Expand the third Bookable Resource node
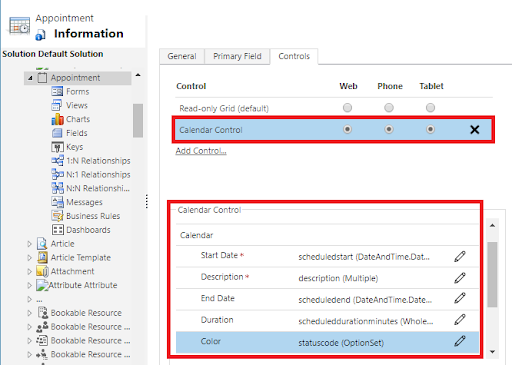The width and height of the screenshot is (512, 365). [x=29, y=341]
